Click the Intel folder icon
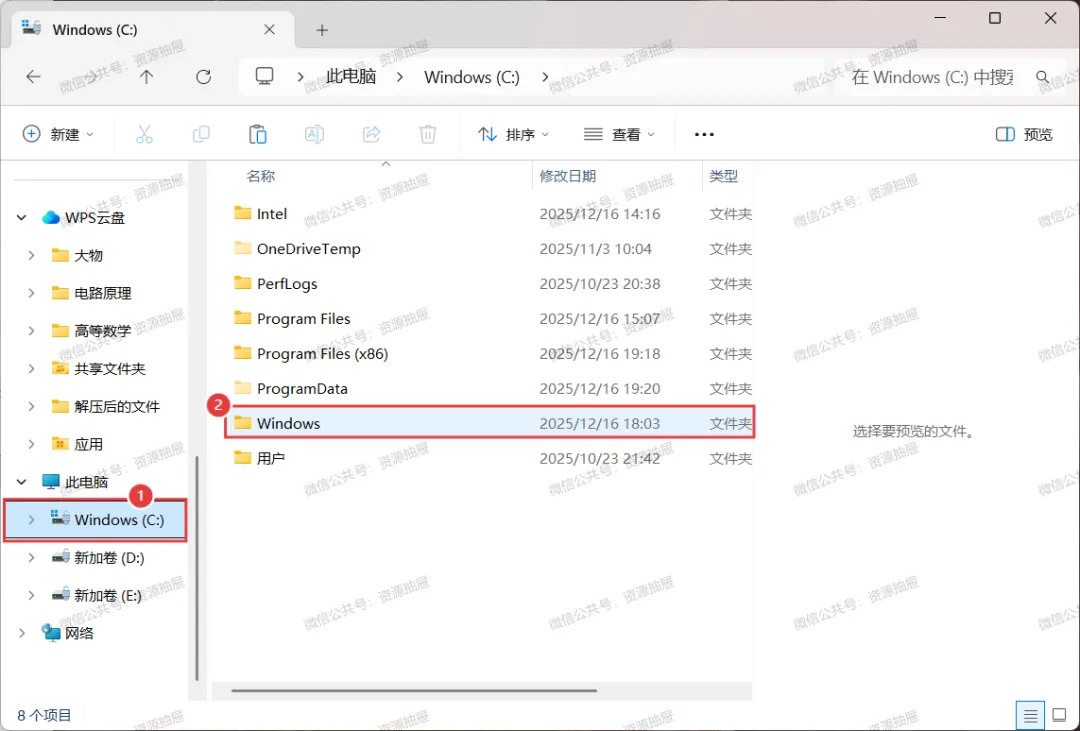This screenshot has height=731, width=1080. pos(242,213)
